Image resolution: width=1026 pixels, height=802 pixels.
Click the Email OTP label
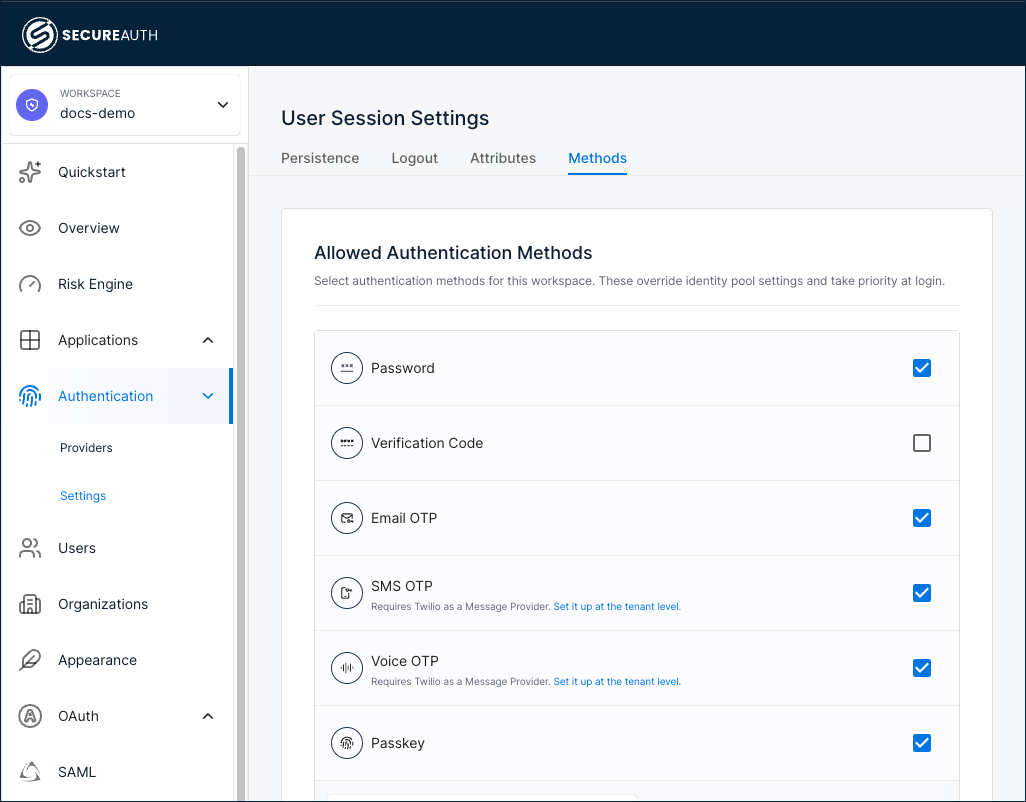[404, 518]
